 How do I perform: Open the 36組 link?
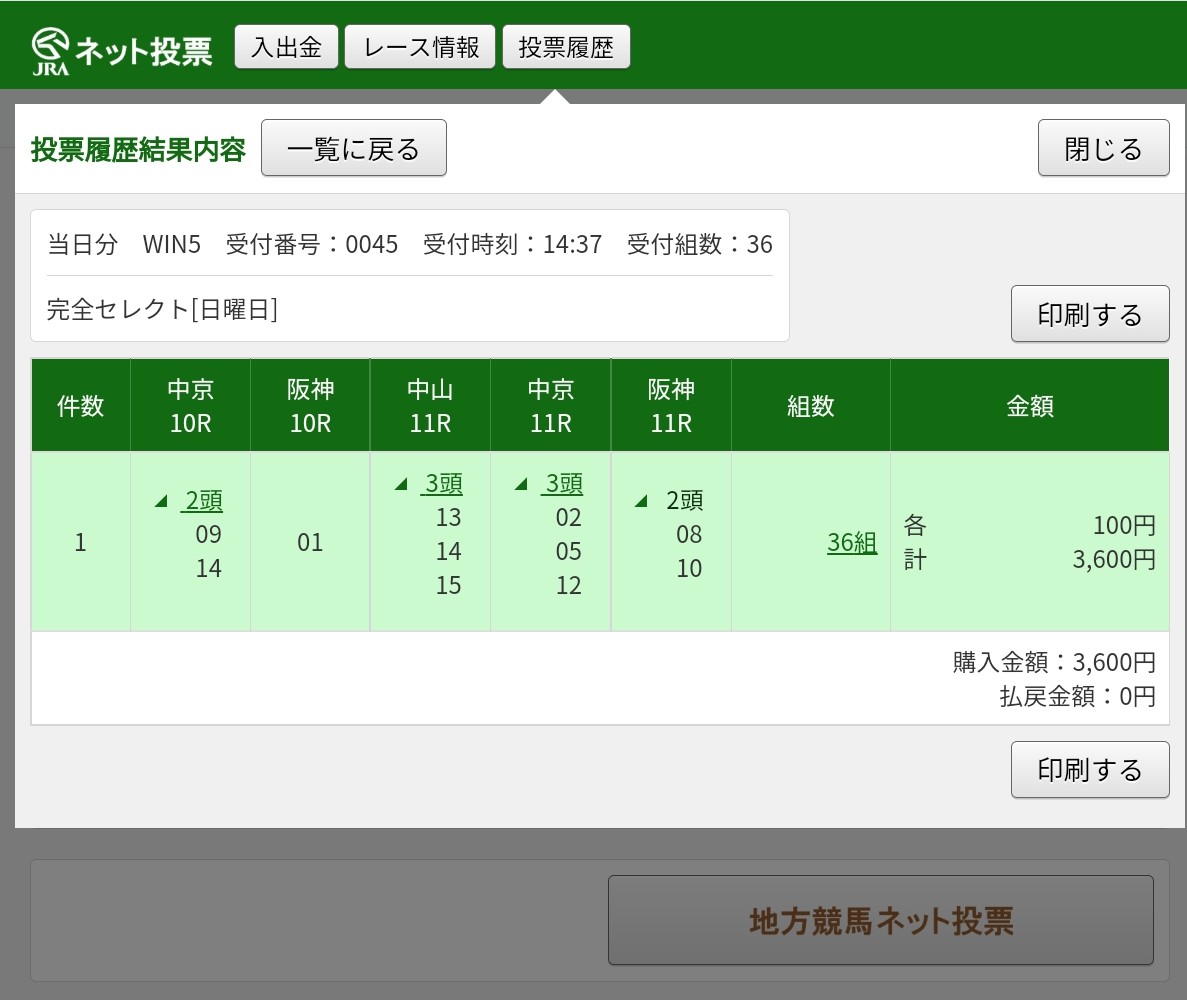(852, 542)
